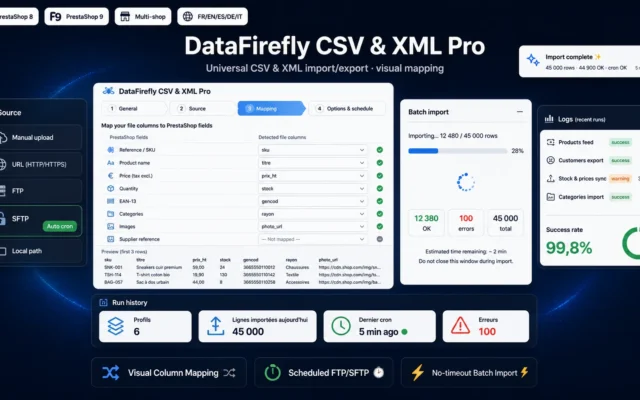Open the sku column dropdown
The image size is (640, 400).
point(313,150)
